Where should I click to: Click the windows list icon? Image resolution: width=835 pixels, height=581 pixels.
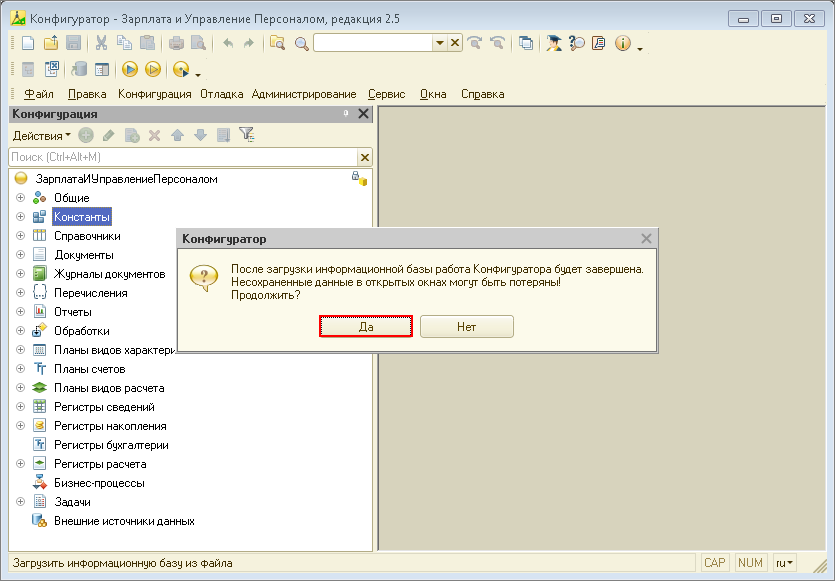pos(526,43)
